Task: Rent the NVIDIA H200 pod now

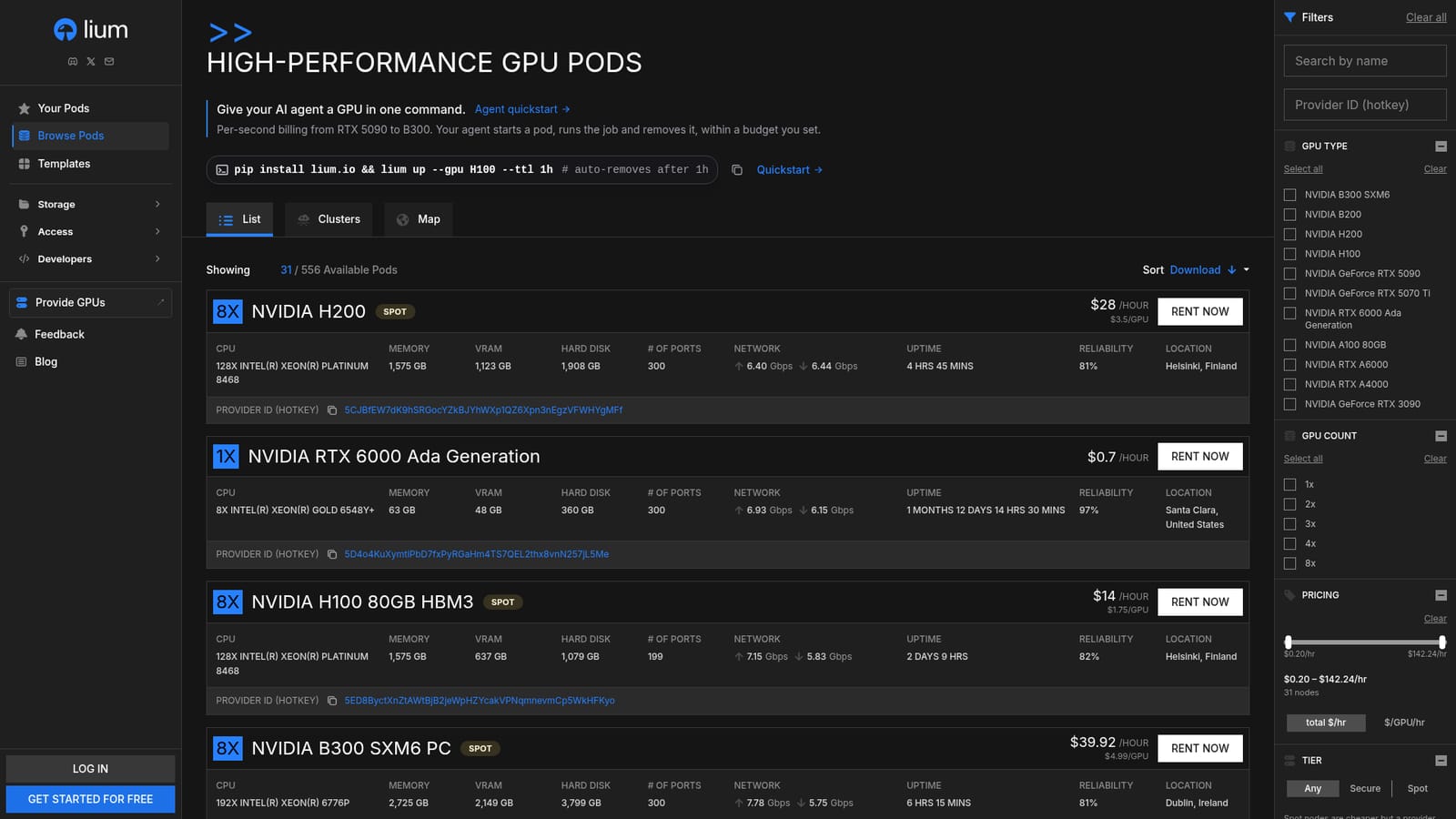Action: point(1199,311)
